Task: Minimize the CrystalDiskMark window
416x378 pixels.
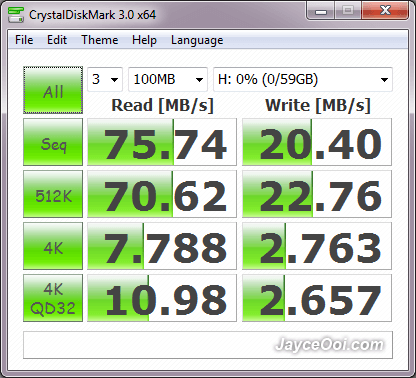Action: coord(321,11)
